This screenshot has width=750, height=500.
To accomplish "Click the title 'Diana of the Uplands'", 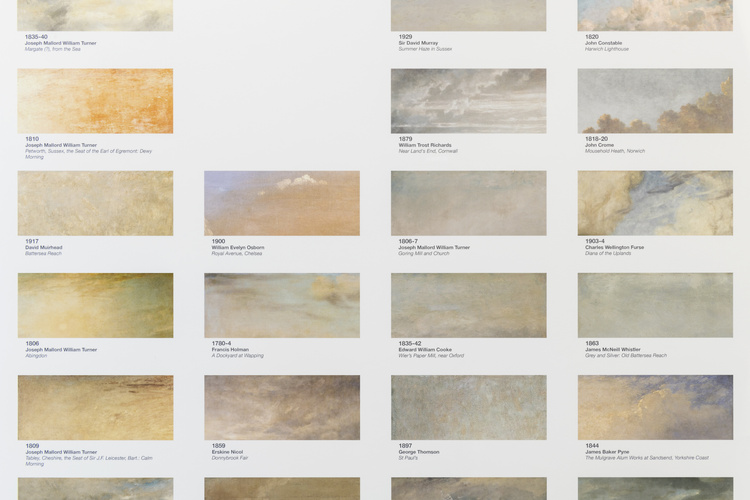I will (x=608, y=254).
